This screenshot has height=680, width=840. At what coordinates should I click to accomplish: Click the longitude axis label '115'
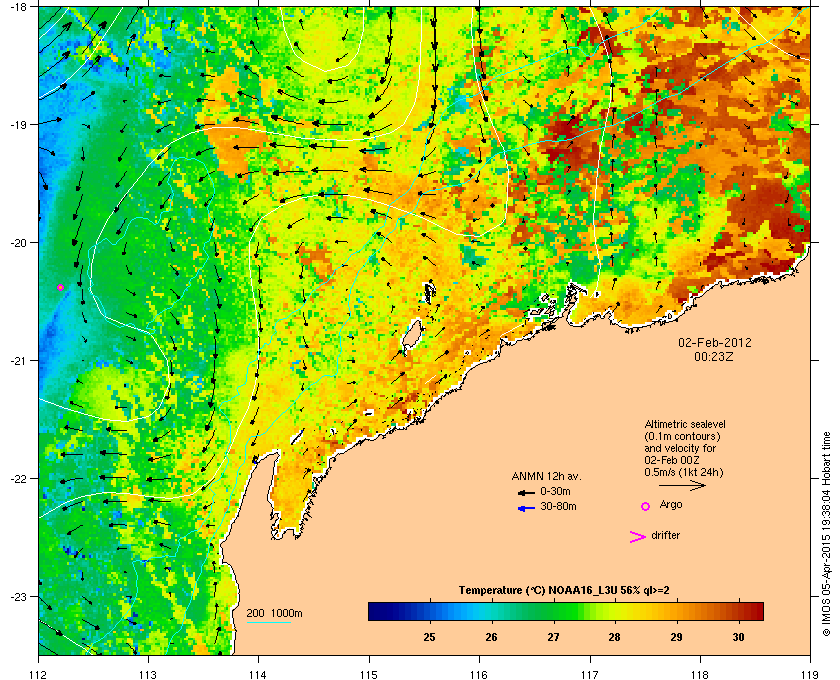click(x=369, y=674)
